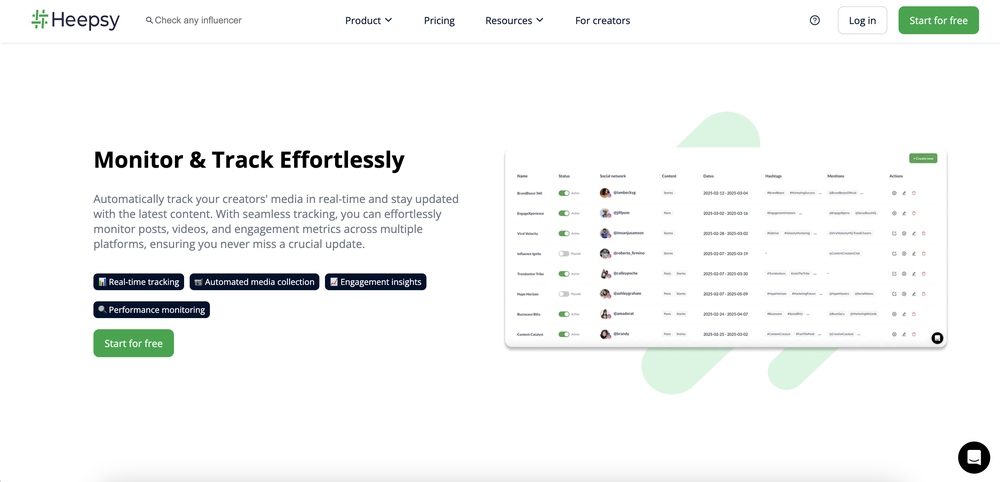Viewport: 1000px width, 482px height.
Task: Enable the paused Influence Ignite toggle
Action: coord(564,254)
